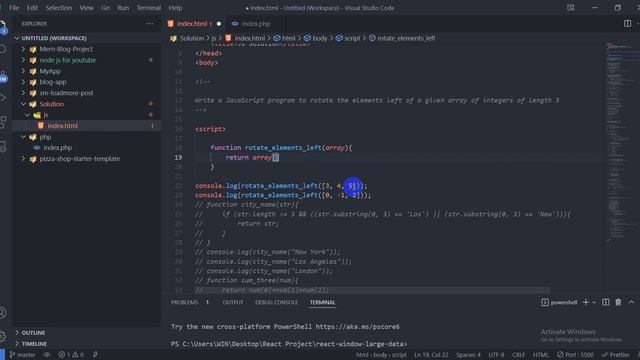Click HTML language mode status item
The image size is (640, 360).
click(541, 355)
